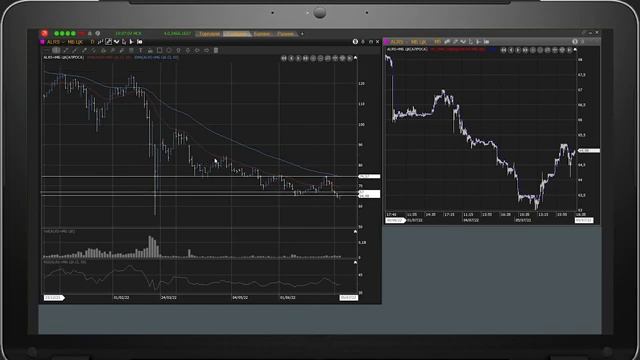Screen dimensions: 640x360
Task: Change the M5 timeframe in right chart
Action: (x=438, y=42)
